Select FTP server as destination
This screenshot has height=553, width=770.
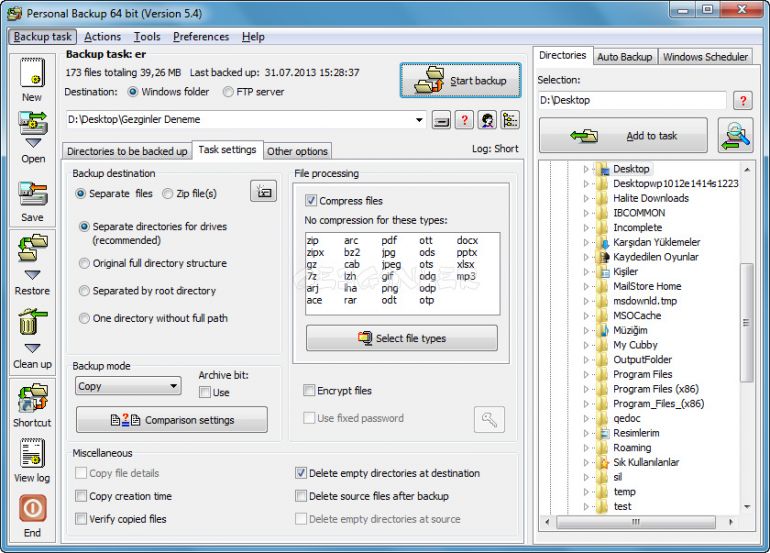(x=228, y=92)
